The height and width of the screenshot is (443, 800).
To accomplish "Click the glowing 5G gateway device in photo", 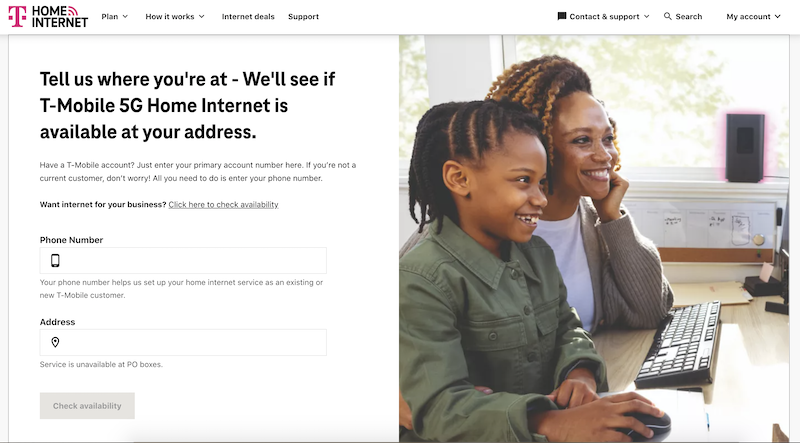I will [x=745, y=147].
